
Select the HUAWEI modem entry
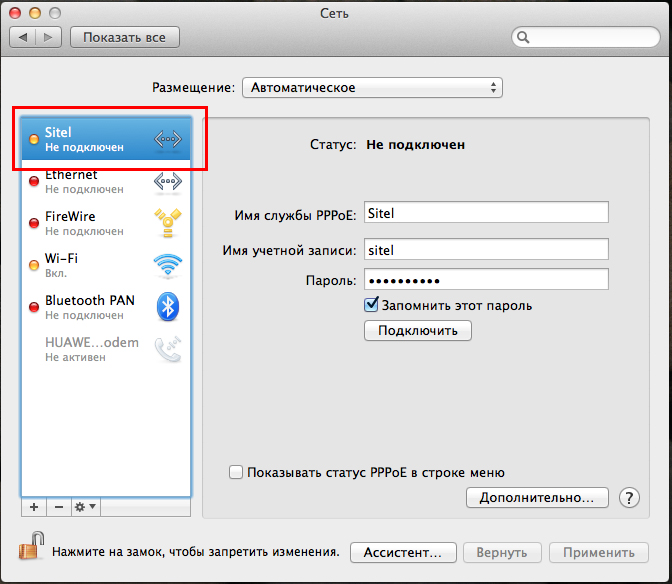click(x=105, y=349)
